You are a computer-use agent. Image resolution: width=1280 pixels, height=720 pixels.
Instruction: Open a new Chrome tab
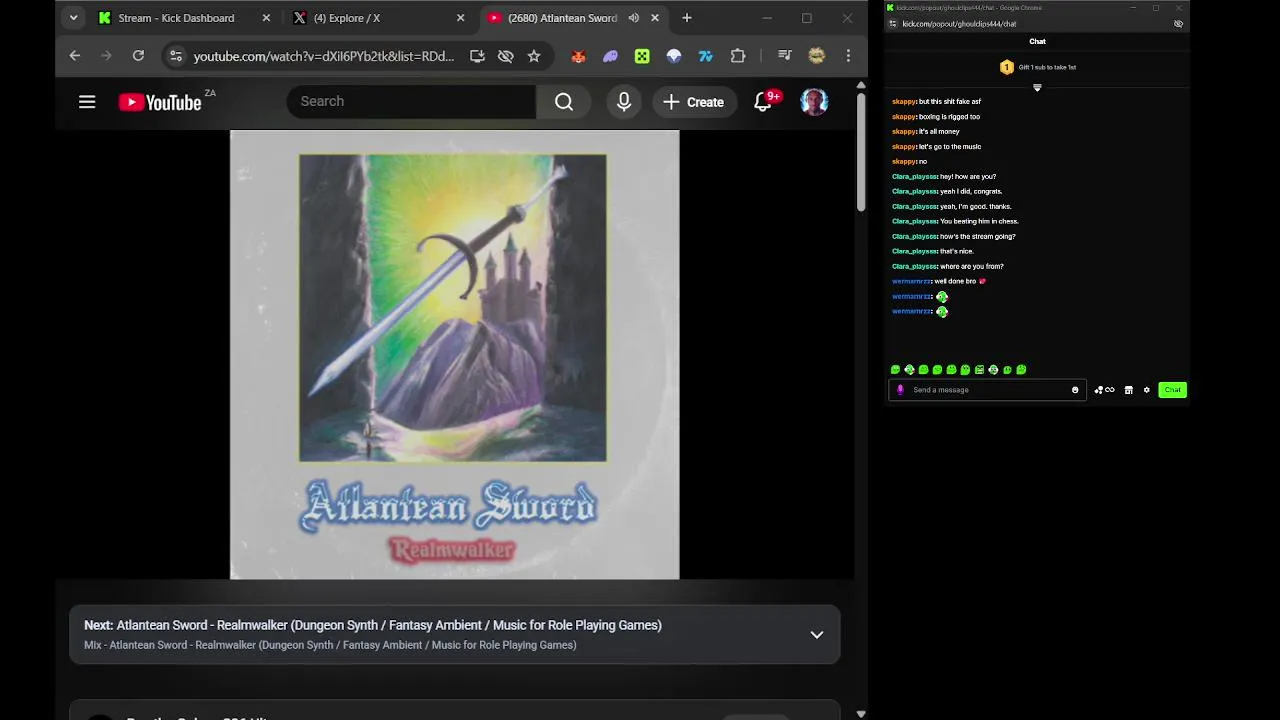[687, 18]
